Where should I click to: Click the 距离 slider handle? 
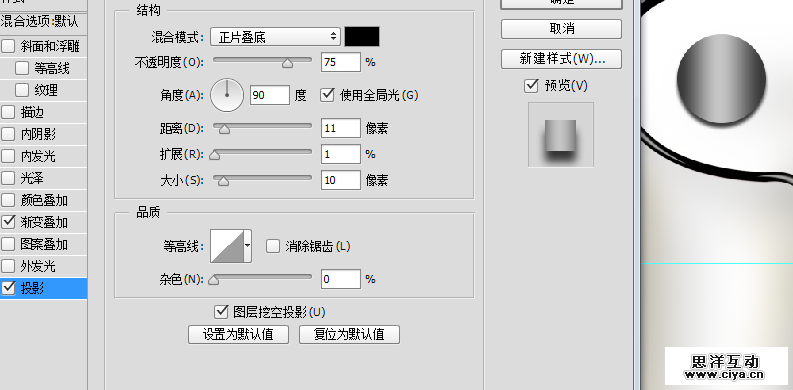point(224,129)
